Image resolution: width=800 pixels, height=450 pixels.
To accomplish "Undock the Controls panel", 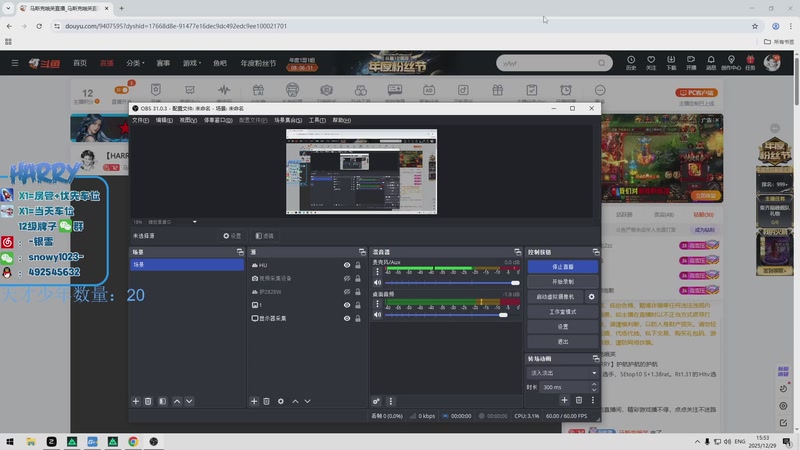I will pyautogui.click(x=596, y=252).
